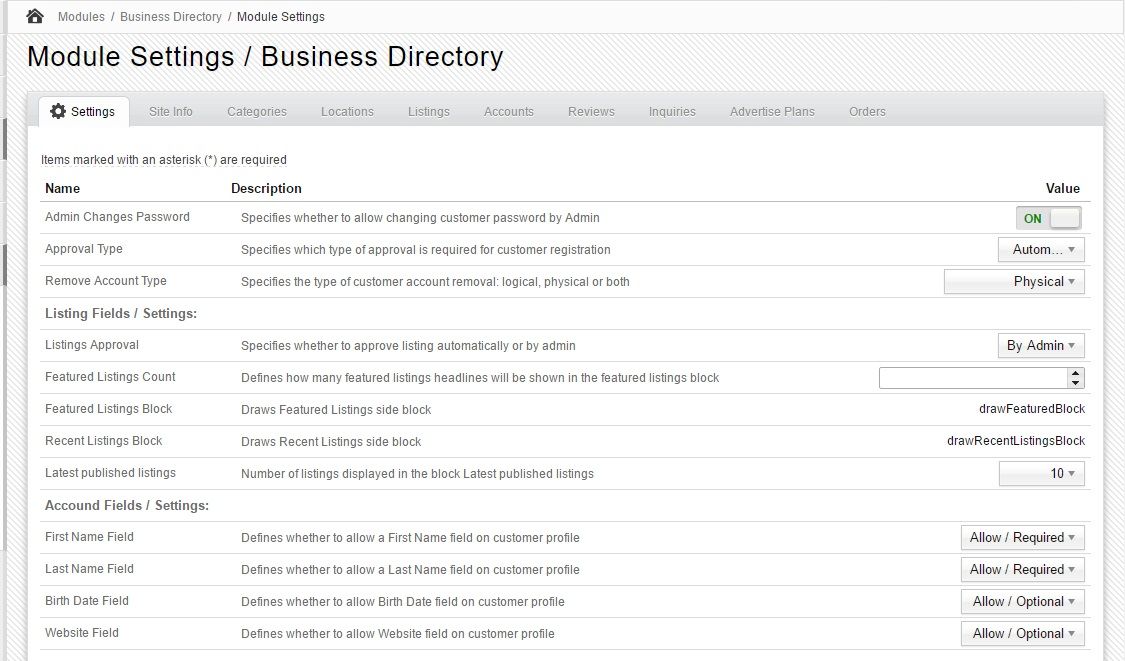Open the Website Field dropdown

tap(1022, 633)
